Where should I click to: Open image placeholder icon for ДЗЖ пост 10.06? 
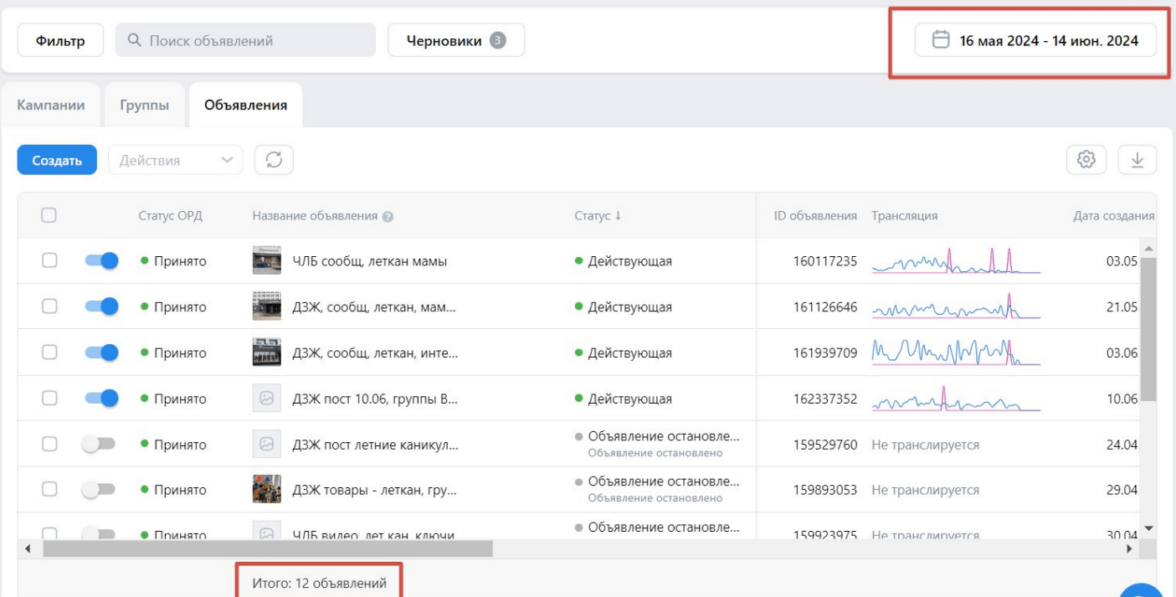(x=267, y=399)
